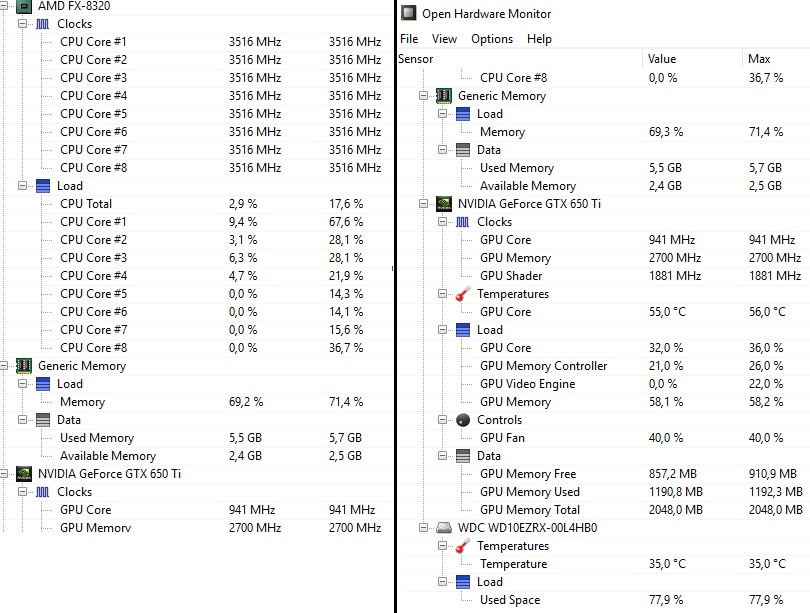
Task: Click the thermometer icon under WDC drive
Action: [x=463, y=546]
